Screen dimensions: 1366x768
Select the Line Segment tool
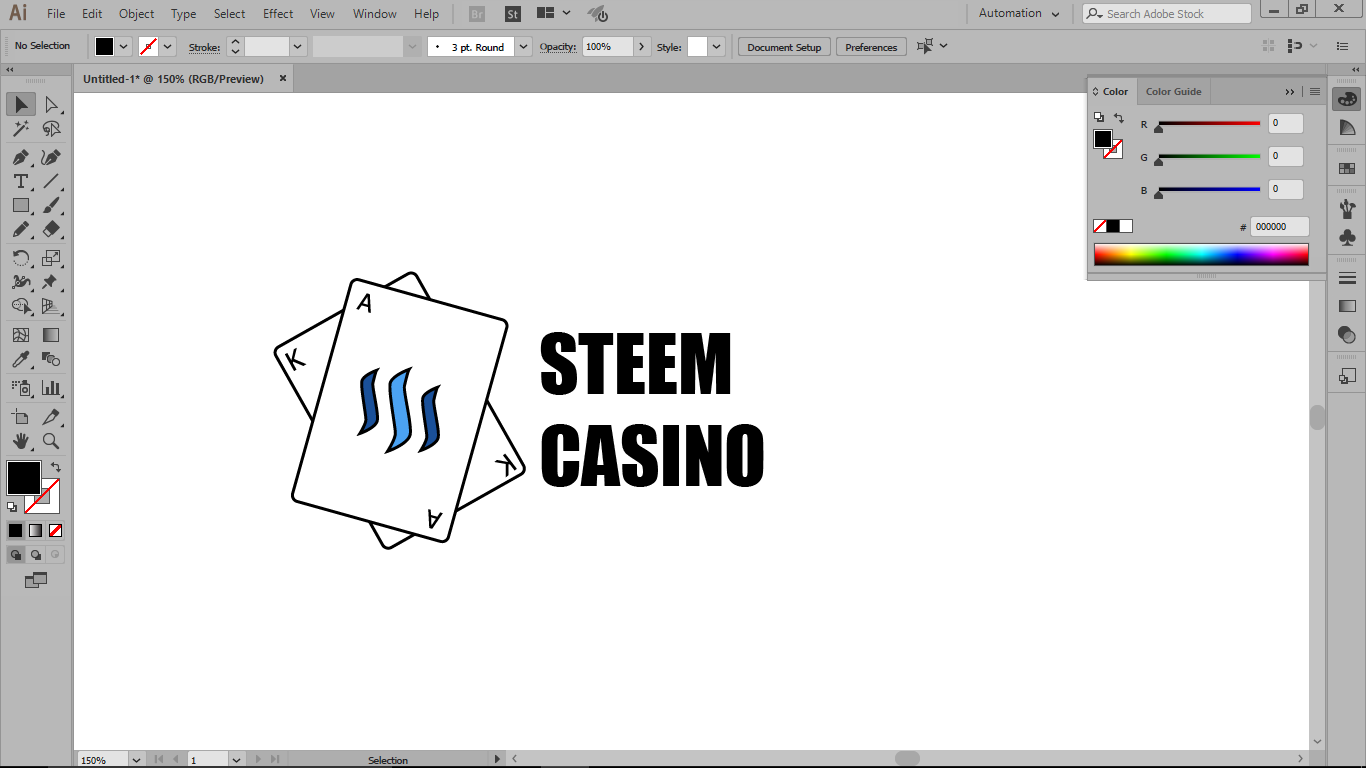tap(51, 181)
